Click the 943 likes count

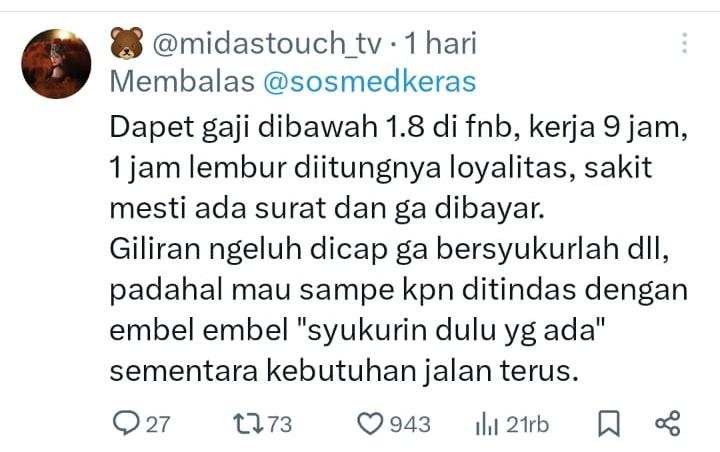point(410,424)
